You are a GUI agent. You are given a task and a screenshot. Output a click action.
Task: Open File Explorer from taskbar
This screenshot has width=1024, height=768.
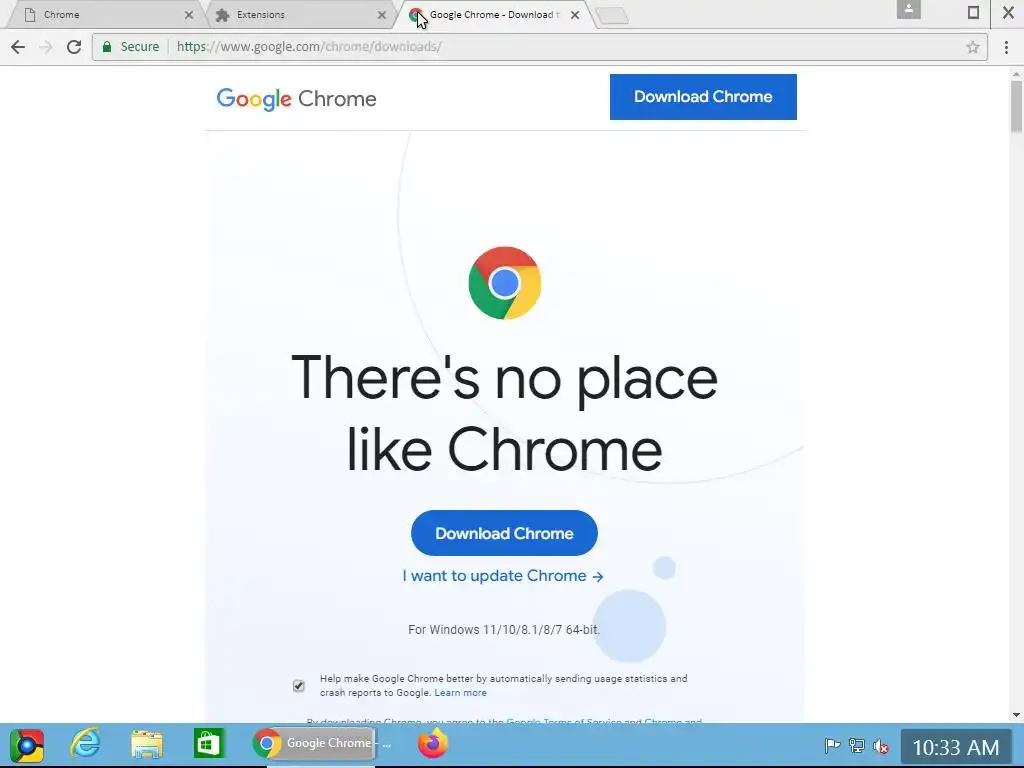click(147, 744)
